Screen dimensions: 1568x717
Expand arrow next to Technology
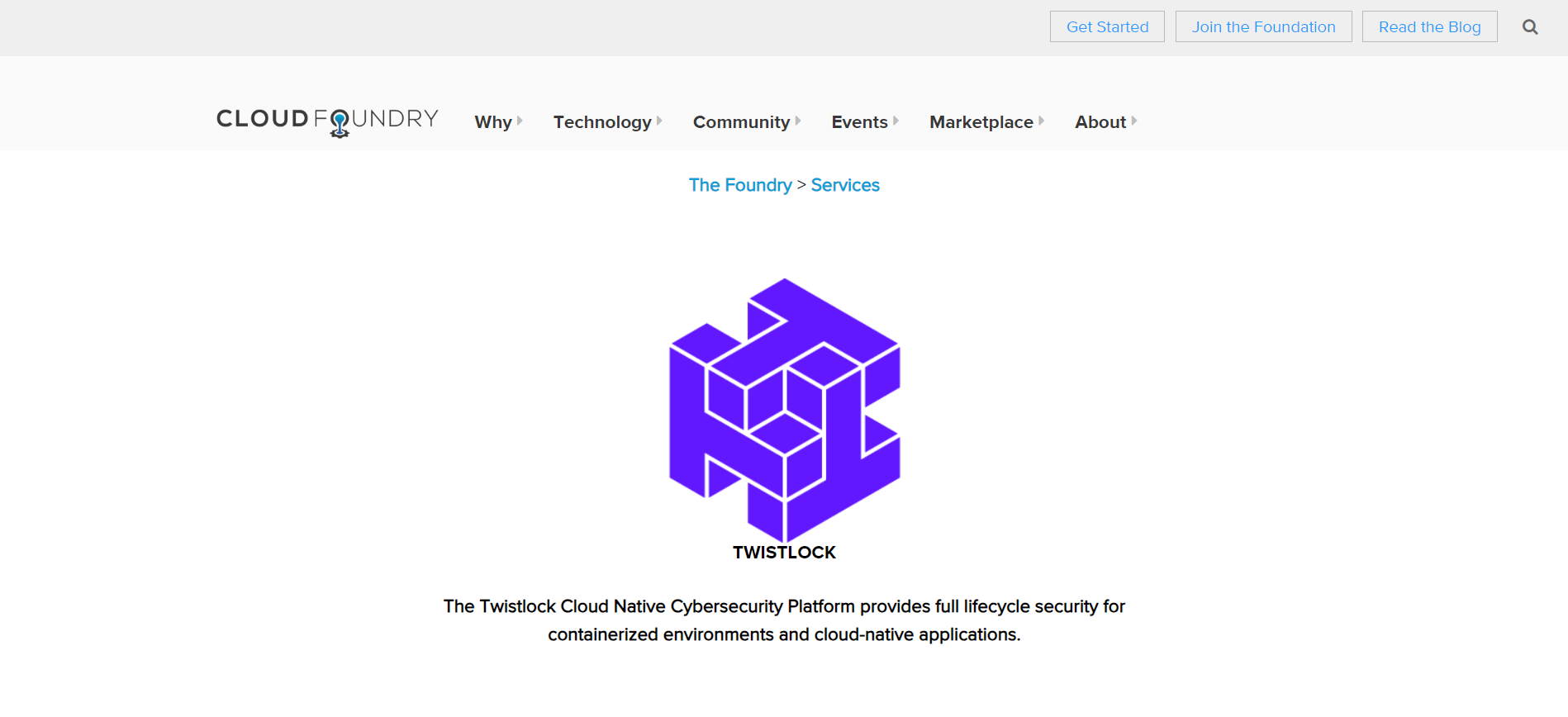(x=659, y=121)
